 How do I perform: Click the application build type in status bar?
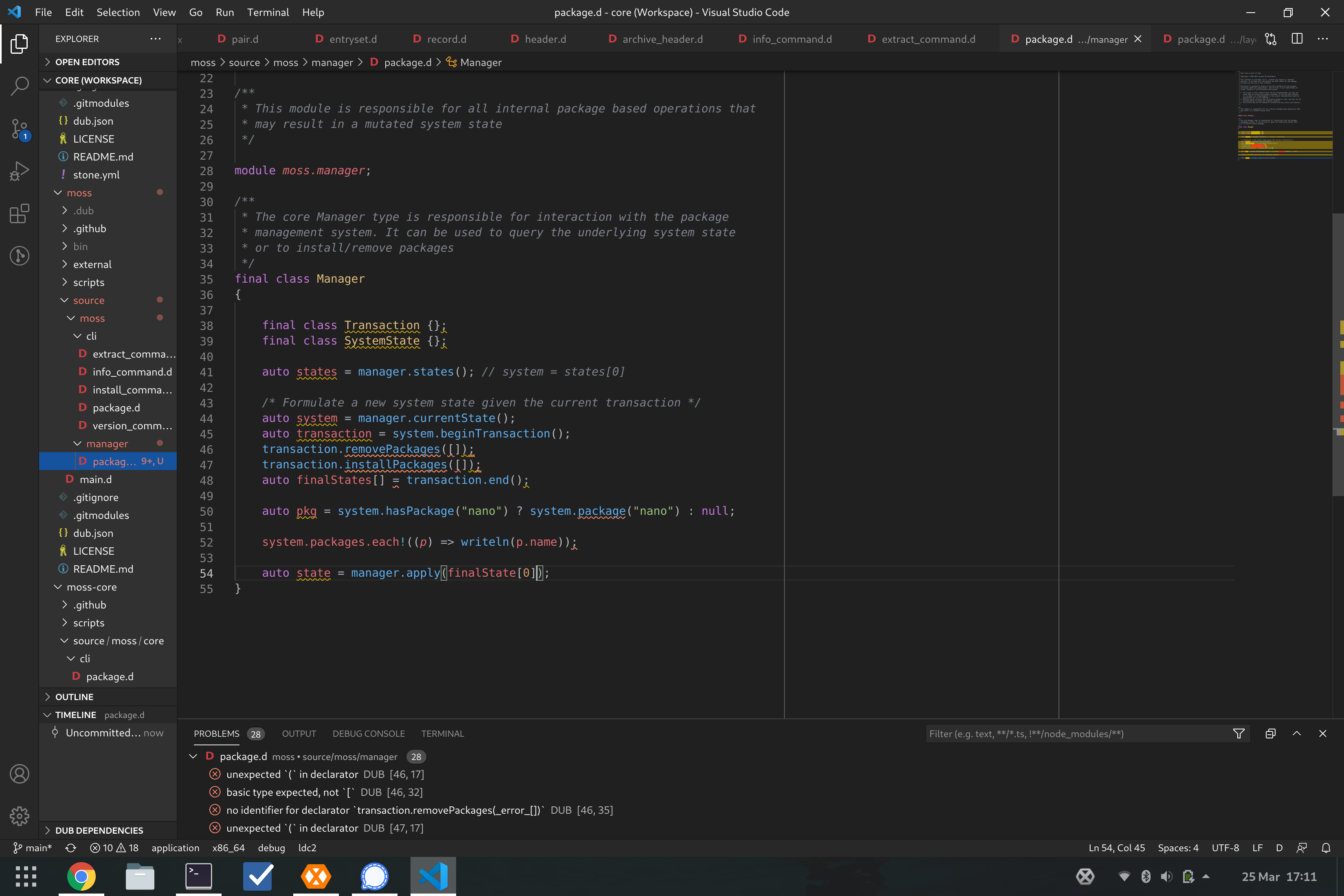click(176, 848)
